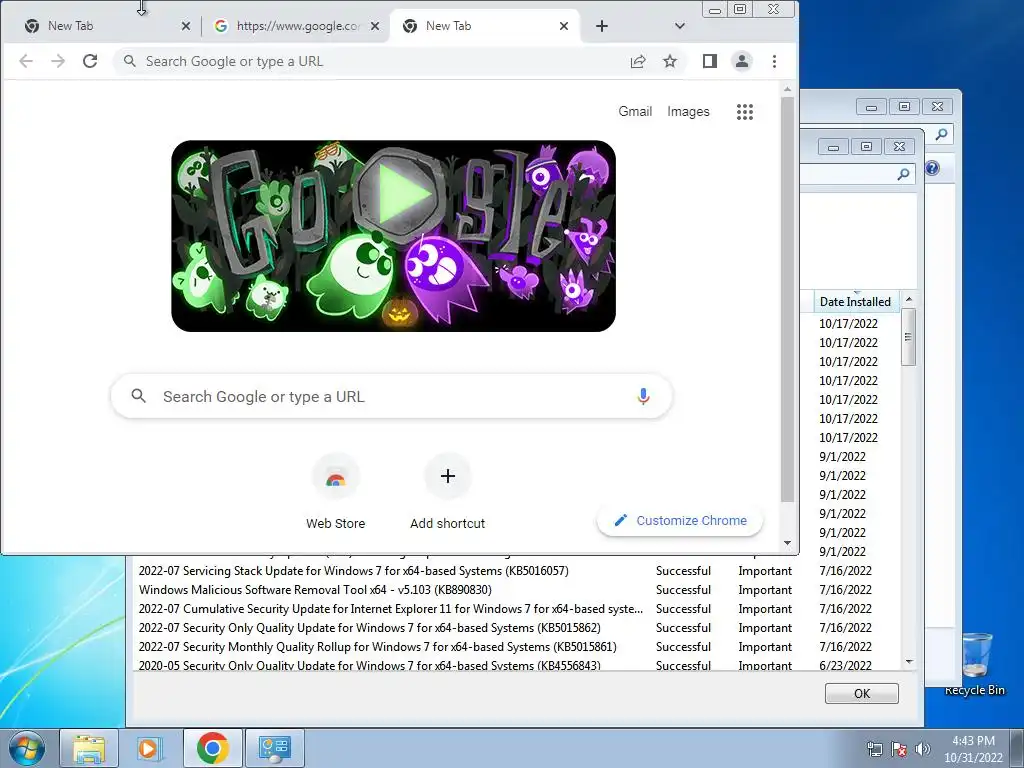
Task: Select Chrome taskbar button
Action: (212, 748)
